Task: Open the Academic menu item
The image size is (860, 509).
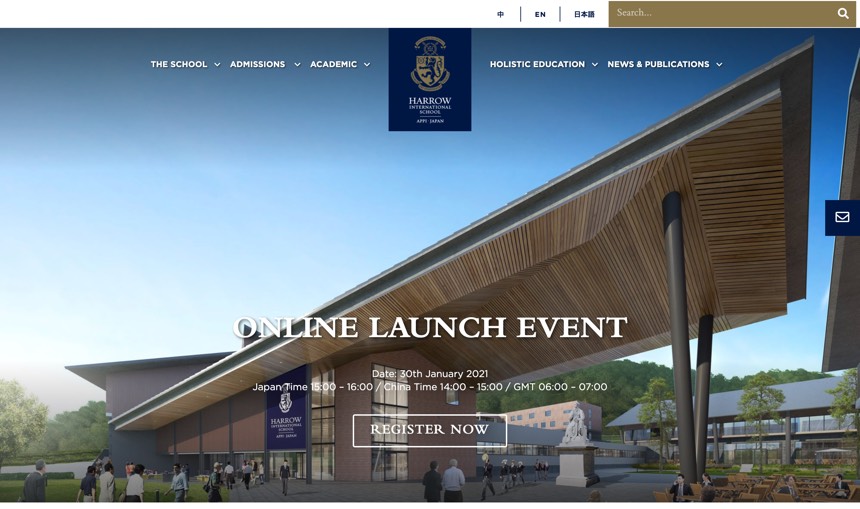Action: [333, 64]
